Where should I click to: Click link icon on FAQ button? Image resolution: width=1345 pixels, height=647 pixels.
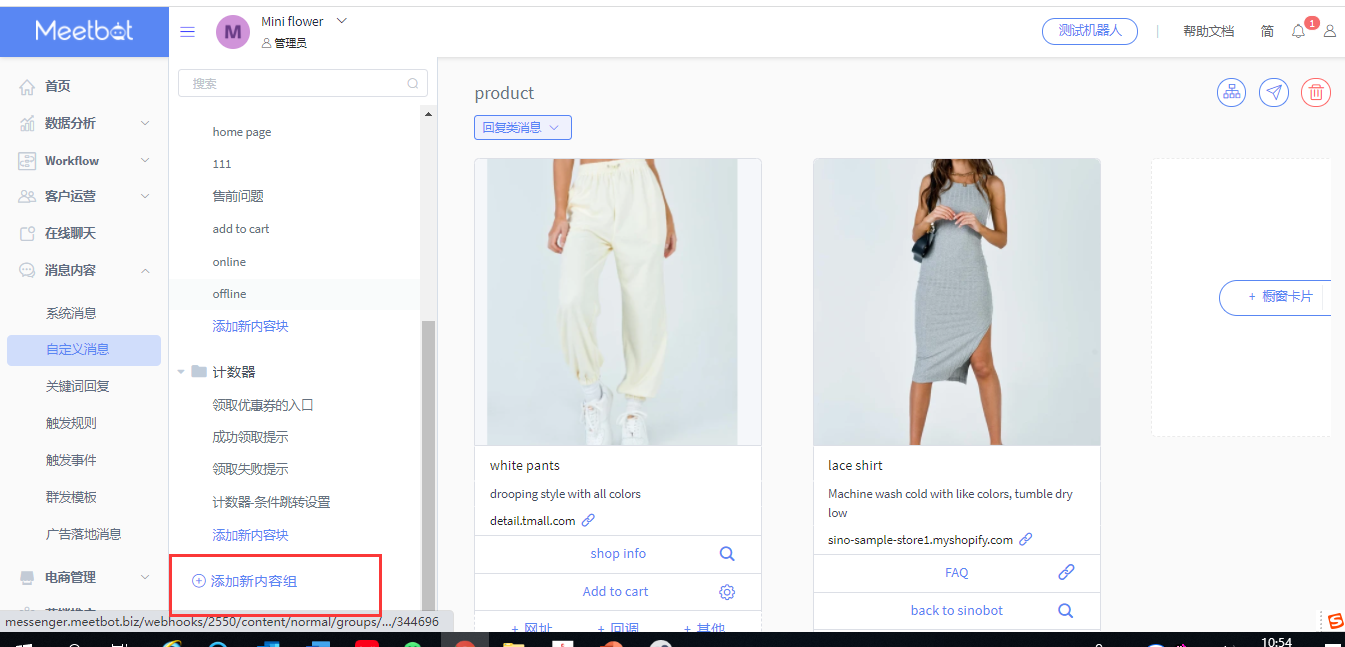1066,572
